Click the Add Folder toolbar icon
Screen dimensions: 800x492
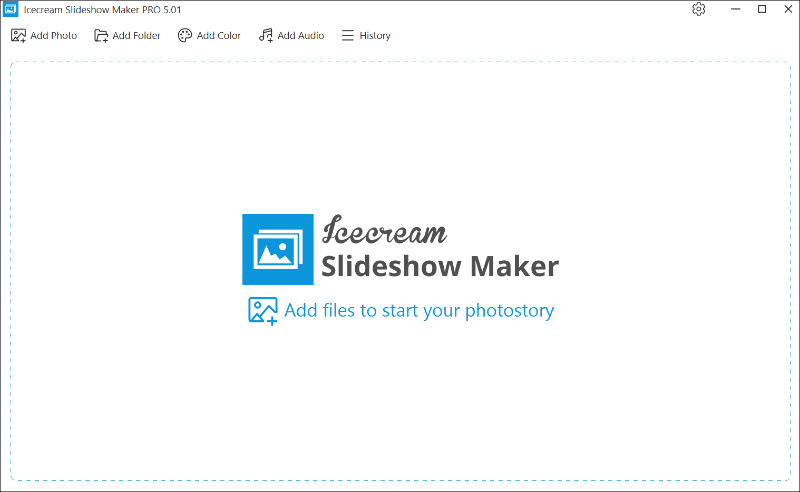tap(101, 36)
